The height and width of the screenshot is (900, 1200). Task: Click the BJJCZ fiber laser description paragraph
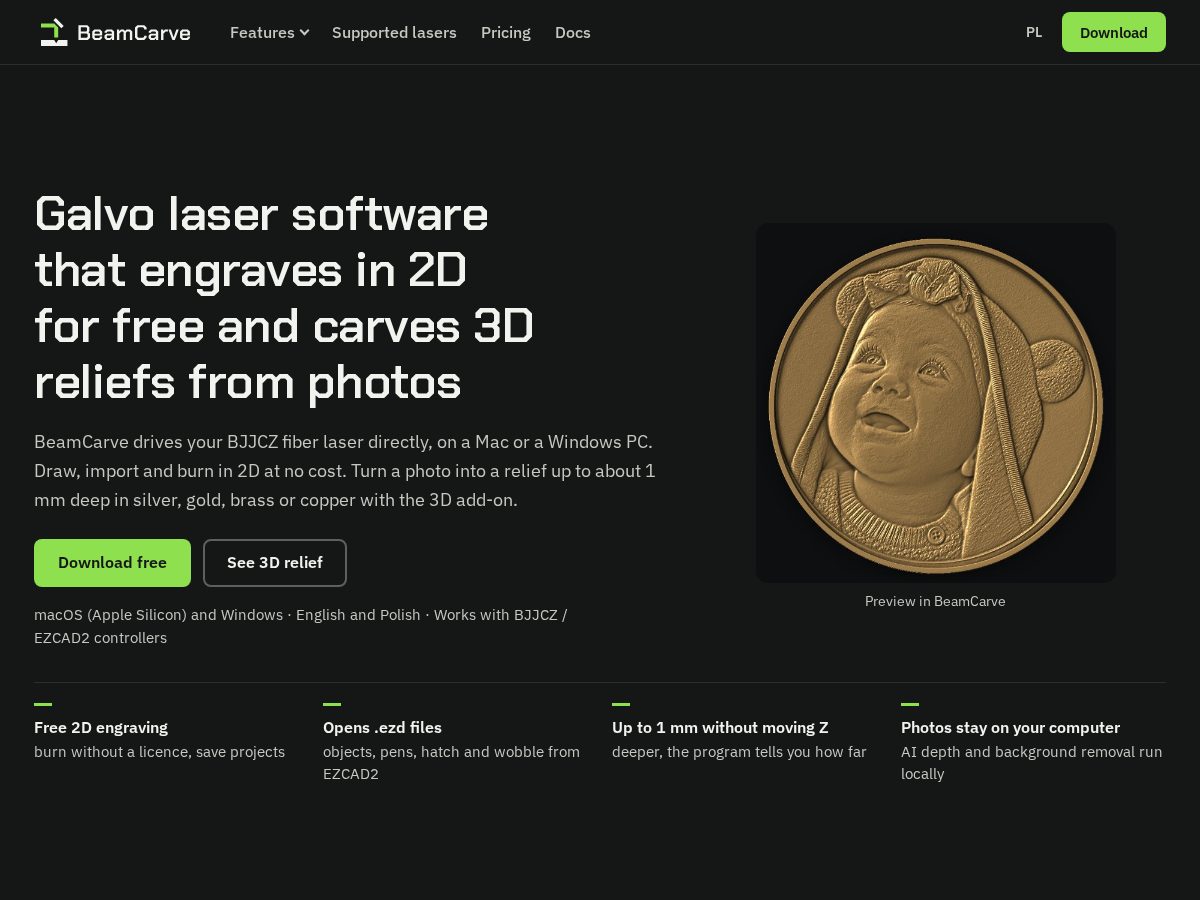(345, 470)
